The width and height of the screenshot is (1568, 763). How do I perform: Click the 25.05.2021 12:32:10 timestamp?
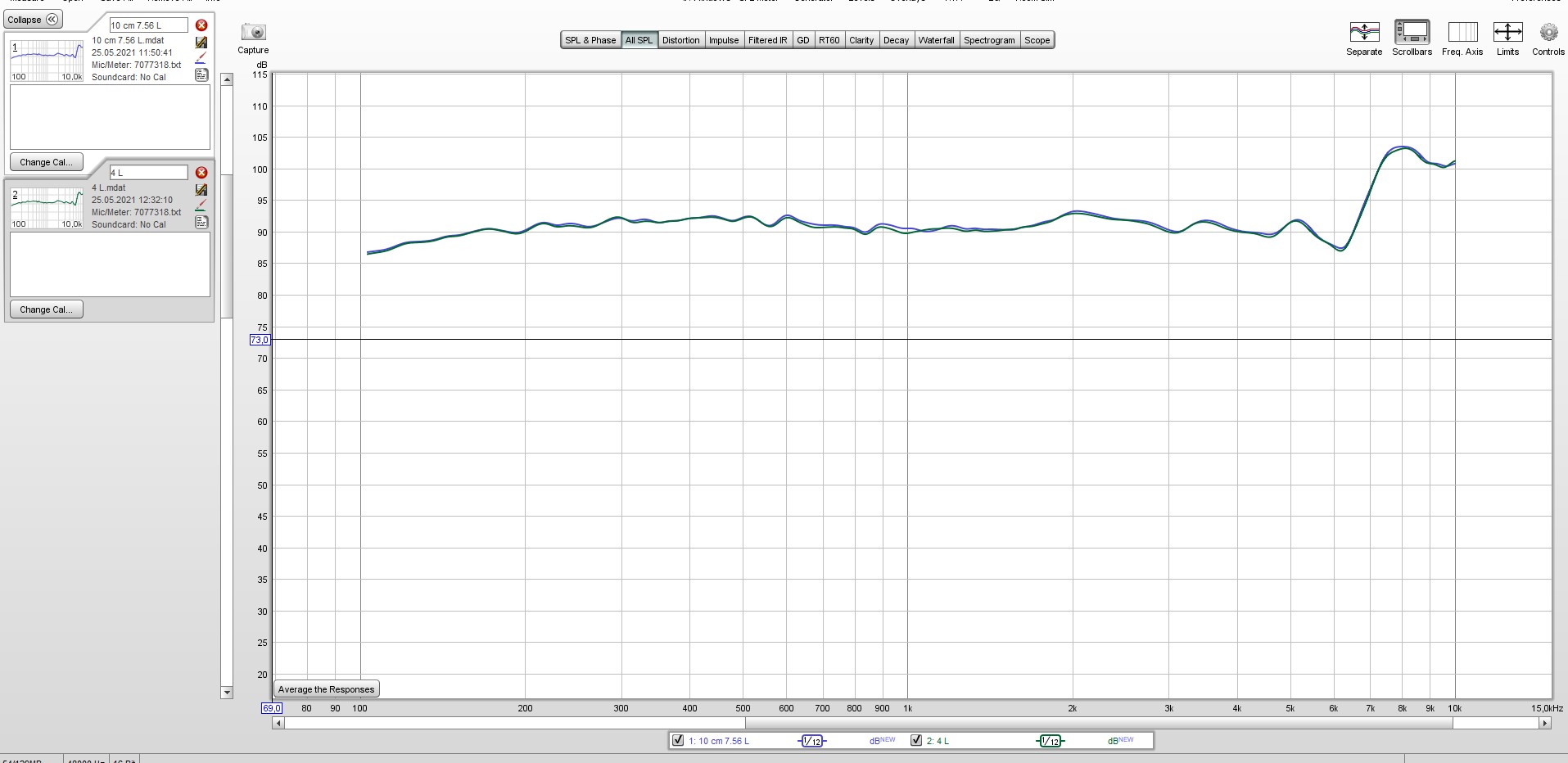pyautogui.click(x=132, y=200)
